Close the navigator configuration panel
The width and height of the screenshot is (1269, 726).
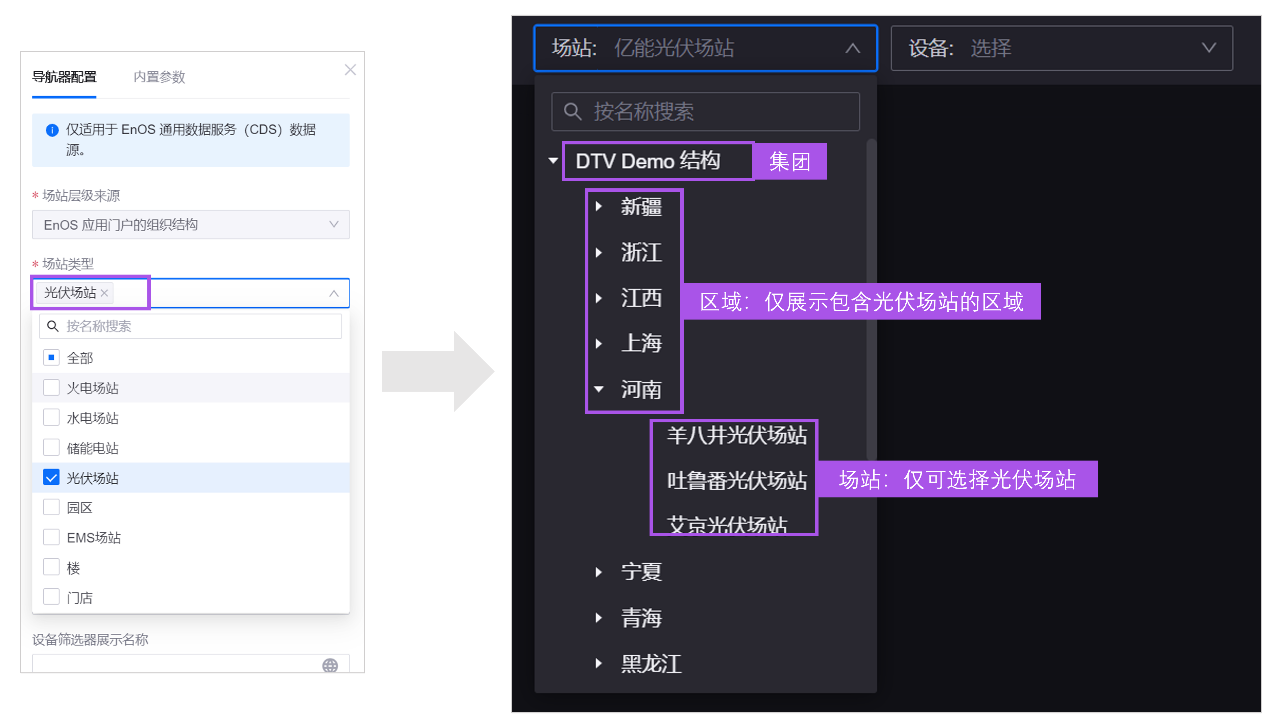tap(350, 70)
